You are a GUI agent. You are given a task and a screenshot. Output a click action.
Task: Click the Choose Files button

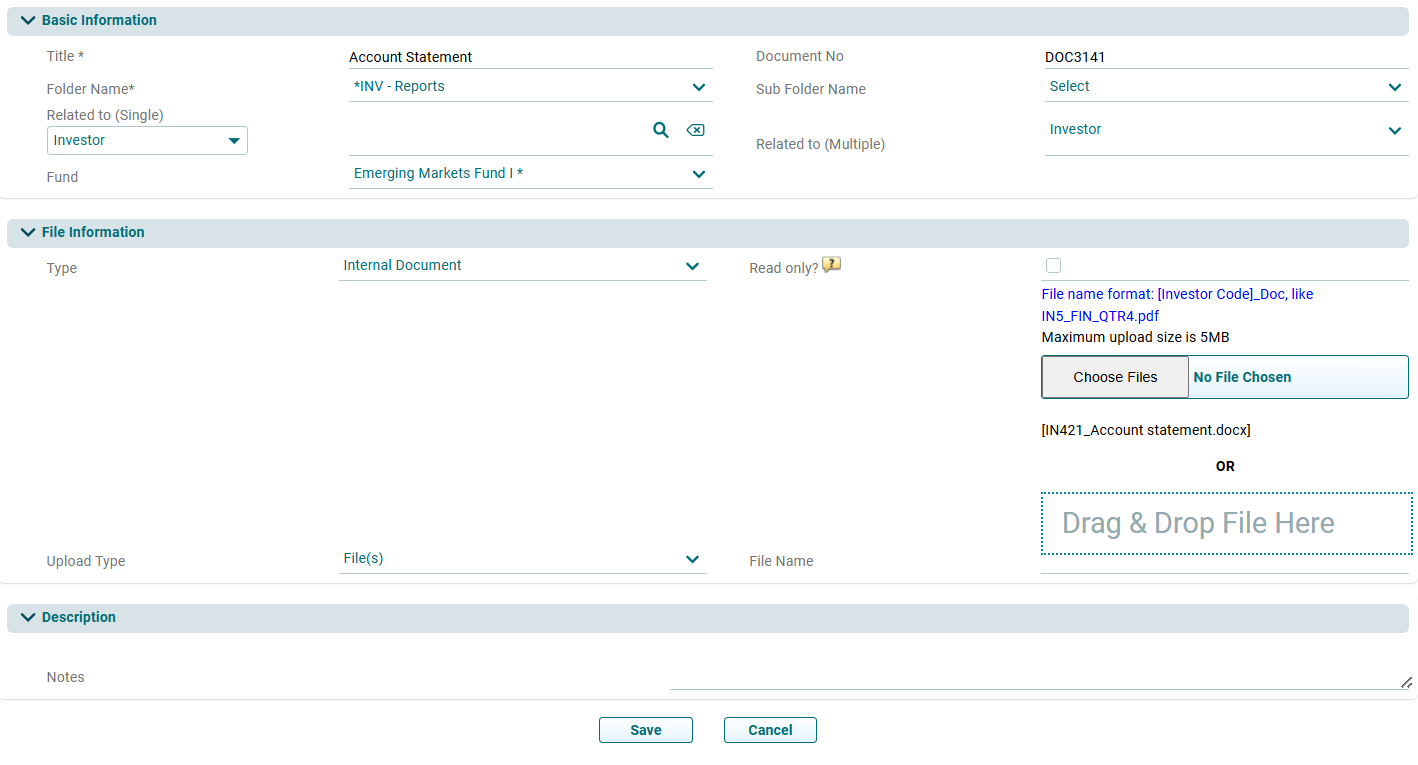click(1115, 377)
